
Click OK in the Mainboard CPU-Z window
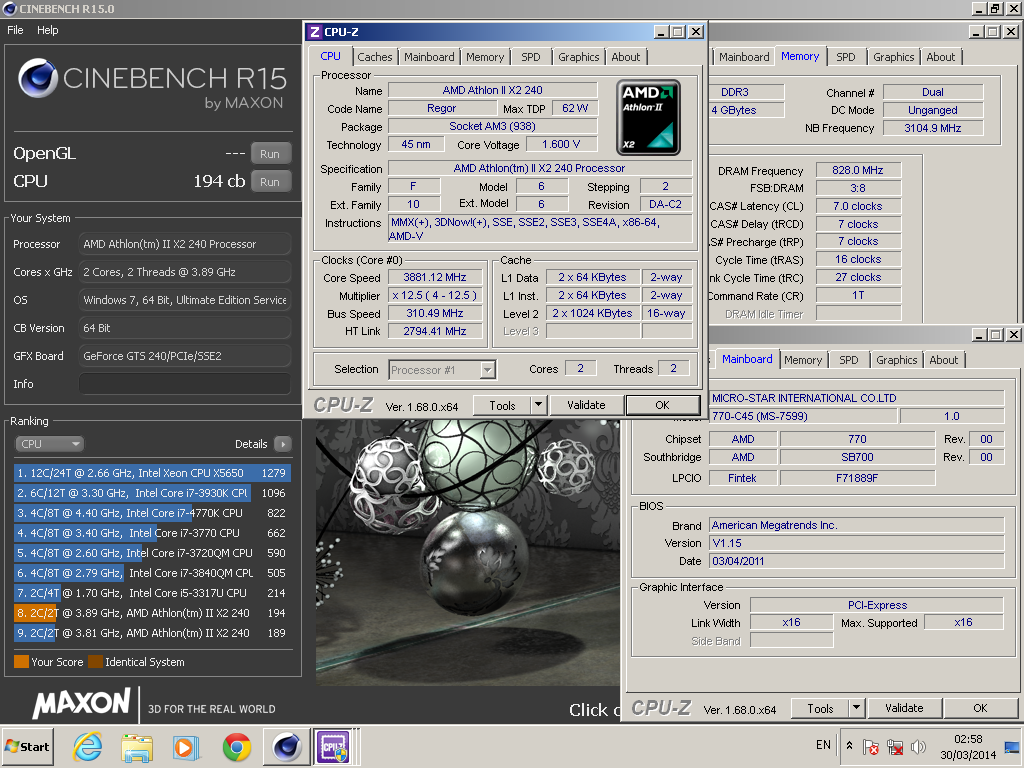click(x=980, y=709)
